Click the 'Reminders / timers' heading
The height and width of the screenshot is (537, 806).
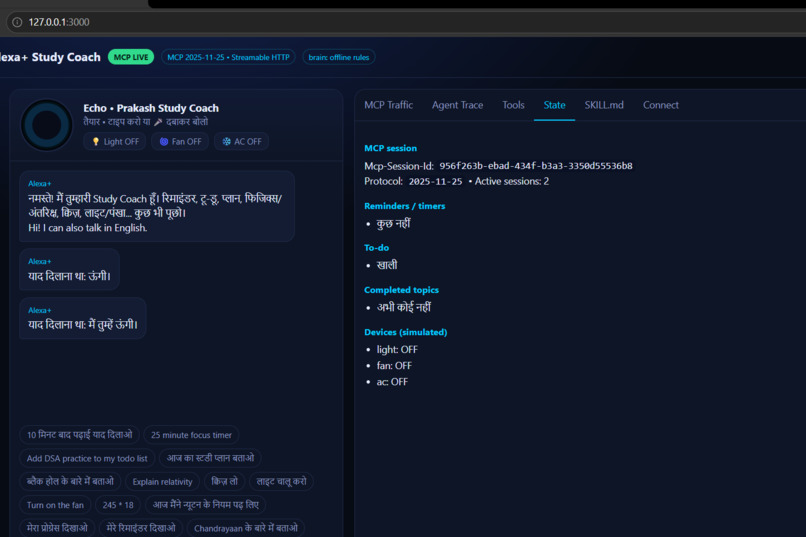[x=405, y=206]
